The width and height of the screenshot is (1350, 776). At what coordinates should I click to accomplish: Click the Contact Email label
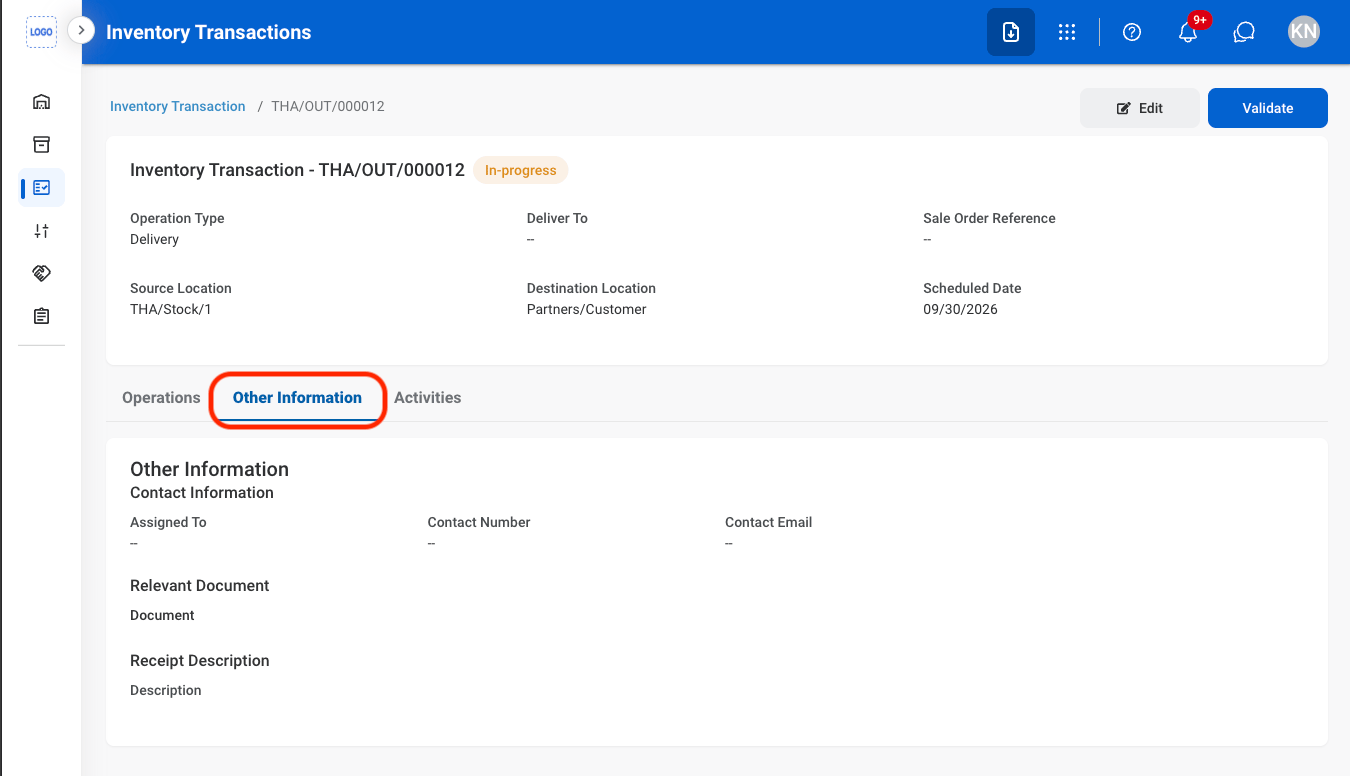(x=769, y=522)
